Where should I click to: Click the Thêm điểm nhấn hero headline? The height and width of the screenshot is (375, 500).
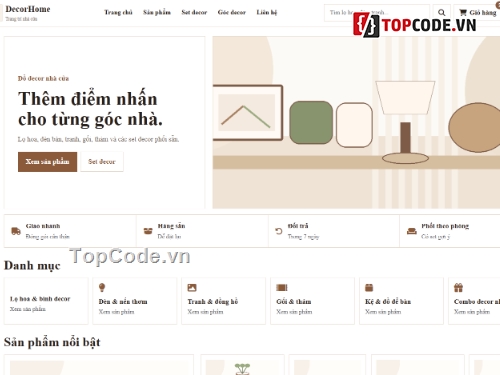(90, 109)
